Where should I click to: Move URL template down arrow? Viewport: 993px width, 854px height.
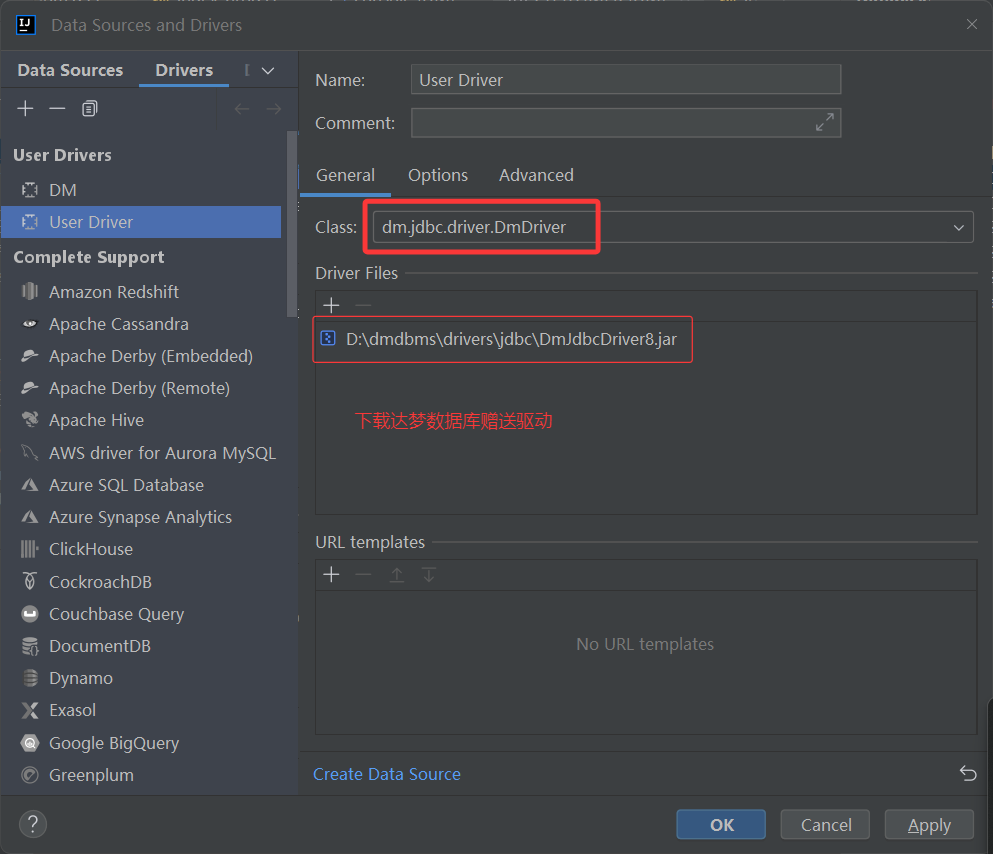pyautogui.click(x=429, y=575)
